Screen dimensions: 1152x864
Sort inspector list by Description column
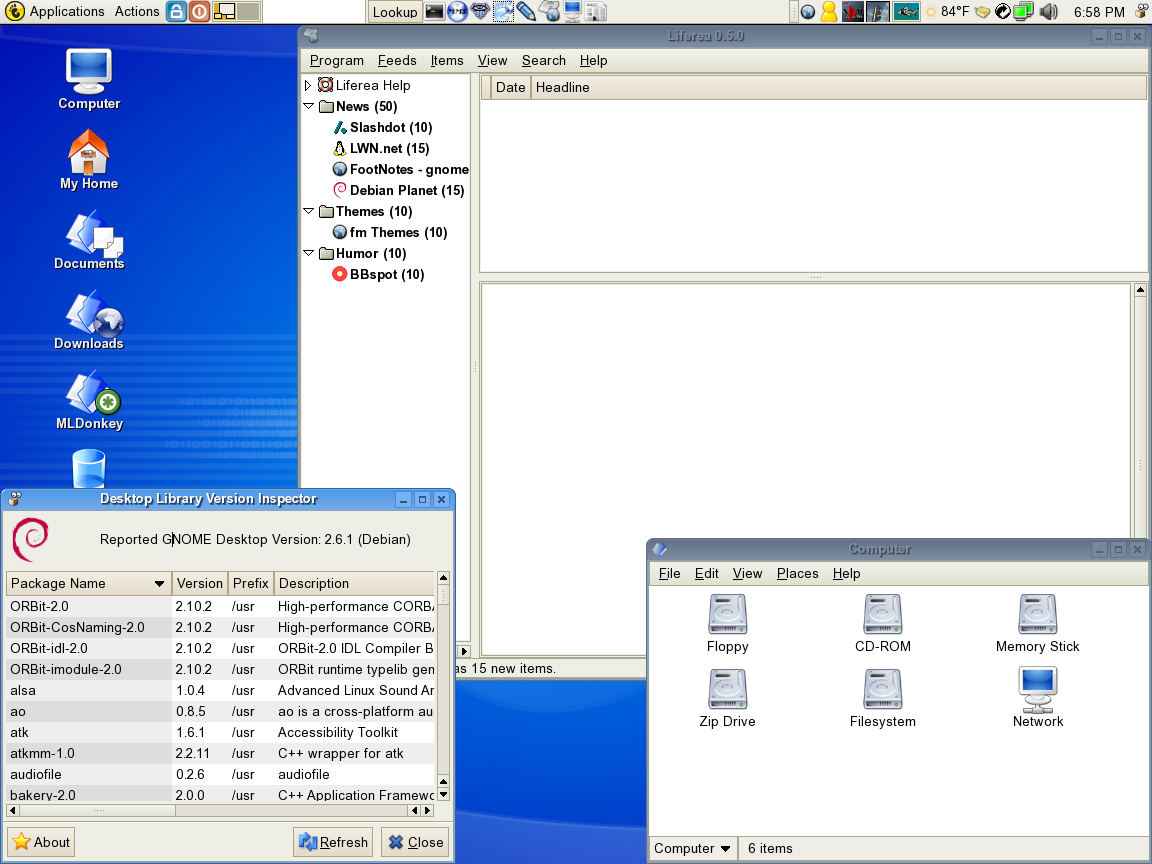[355, 583]
